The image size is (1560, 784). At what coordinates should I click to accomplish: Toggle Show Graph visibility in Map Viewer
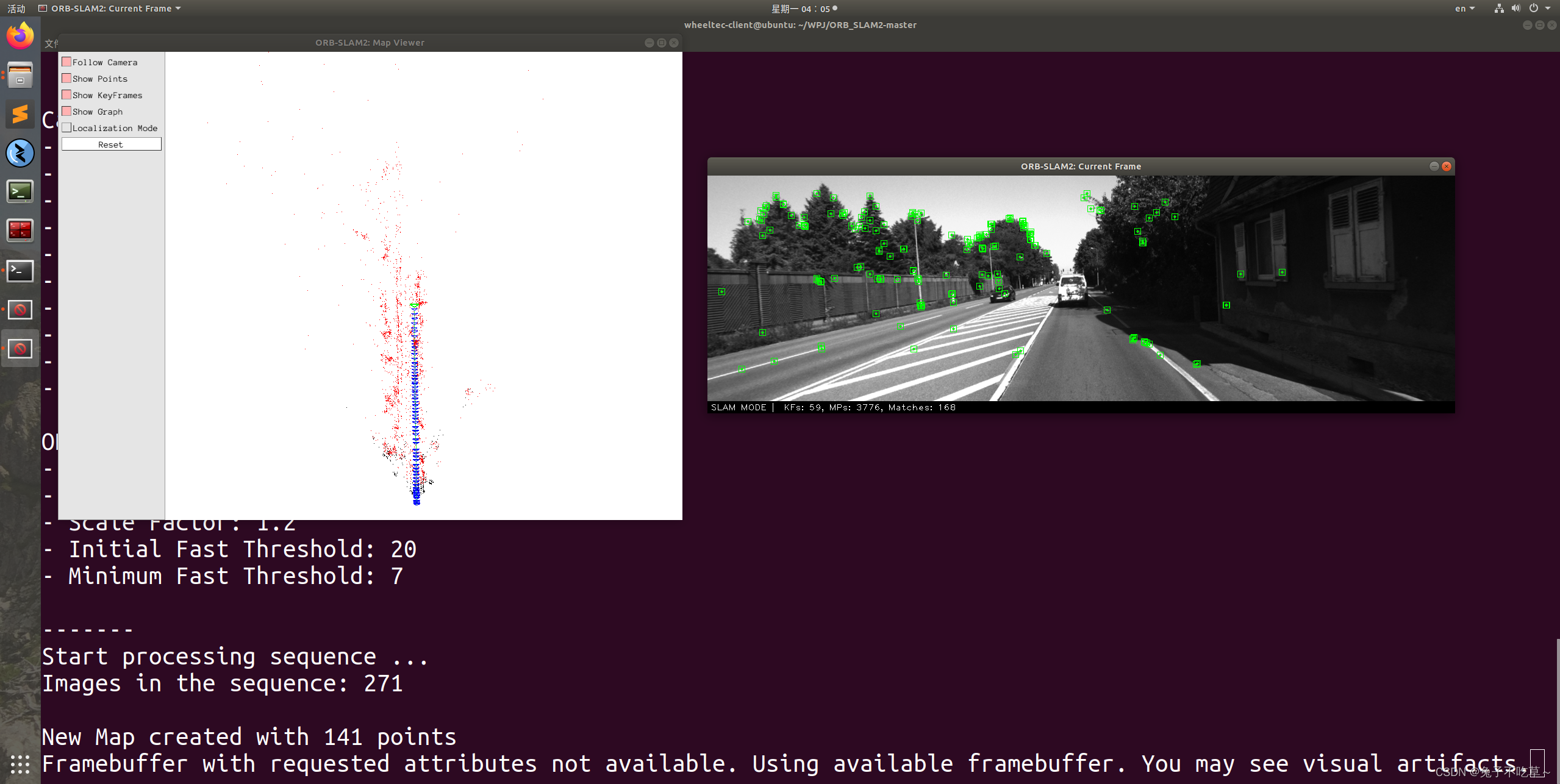pyautogui.click(x=64, y=111)
